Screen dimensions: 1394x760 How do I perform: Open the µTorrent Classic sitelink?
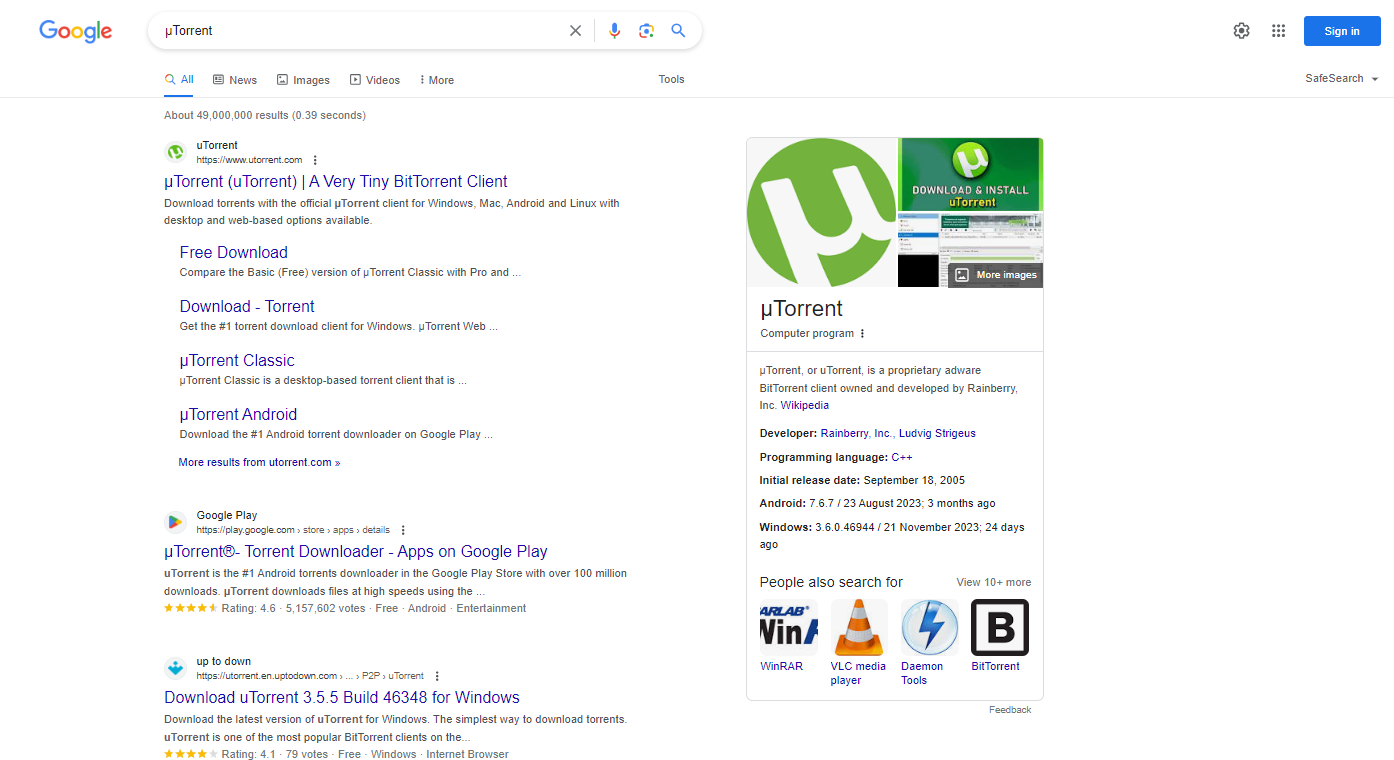237,361
